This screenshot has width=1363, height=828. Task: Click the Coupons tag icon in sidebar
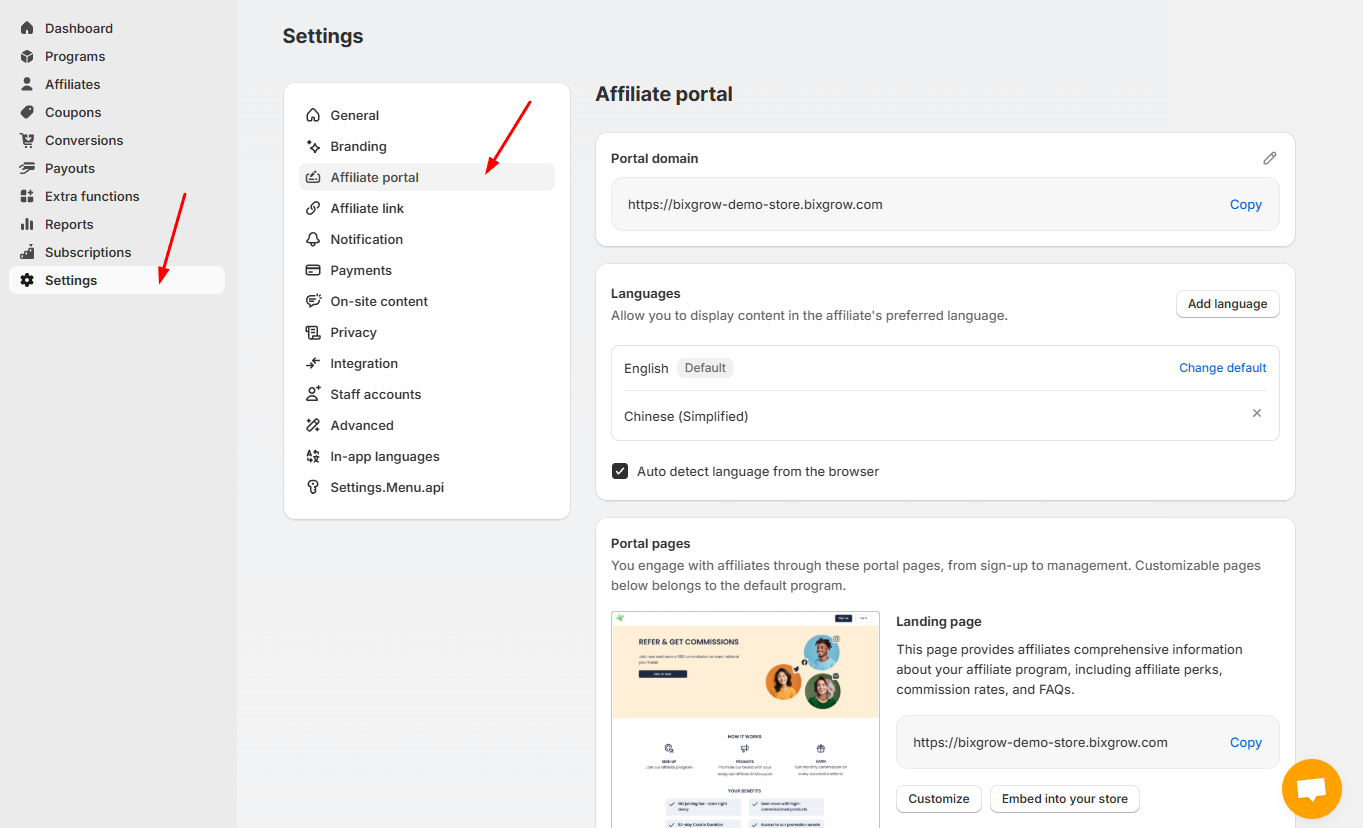click(27, 112)
